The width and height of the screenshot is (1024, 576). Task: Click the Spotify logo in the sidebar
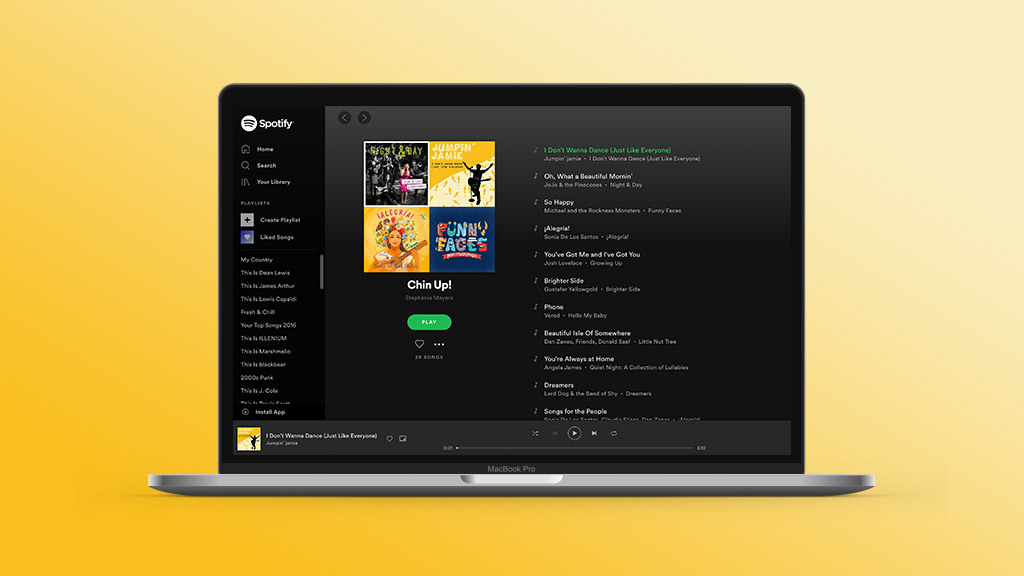click(x=267, y=123)
